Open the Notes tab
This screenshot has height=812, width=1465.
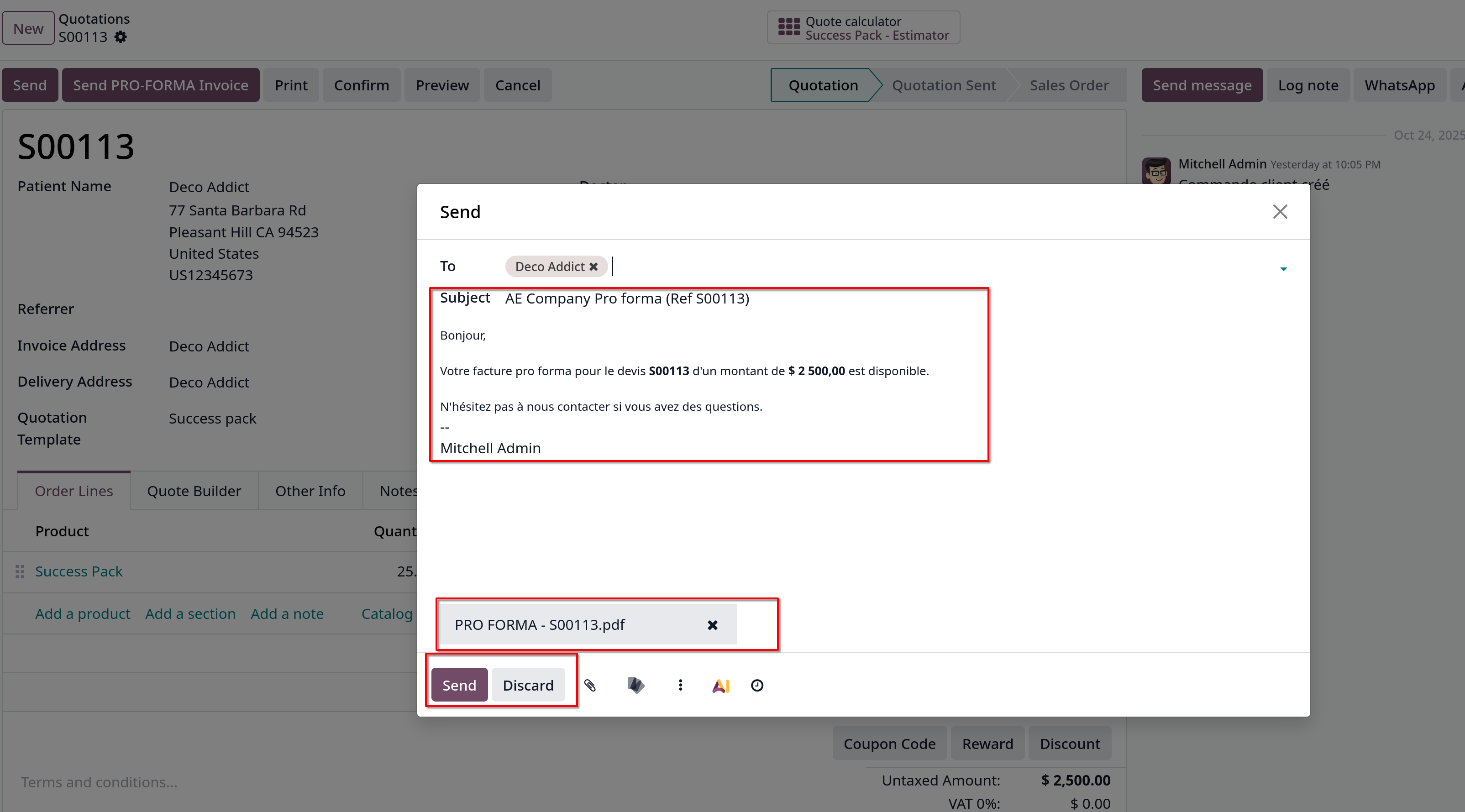pos(398,491)
